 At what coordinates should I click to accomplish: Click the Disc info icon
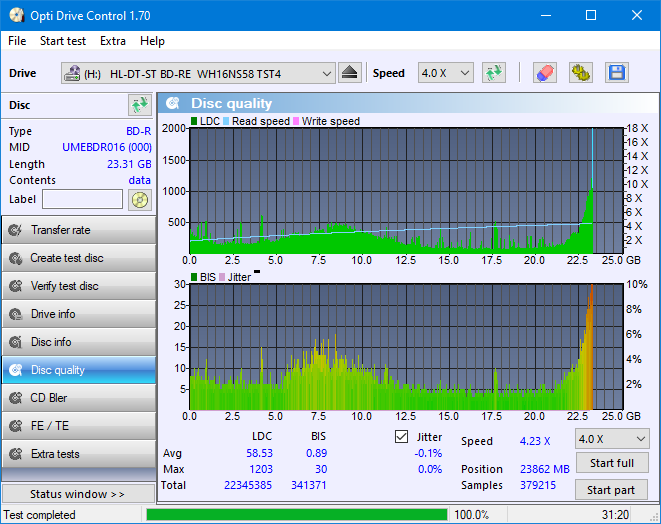click(x=16, y=342)
